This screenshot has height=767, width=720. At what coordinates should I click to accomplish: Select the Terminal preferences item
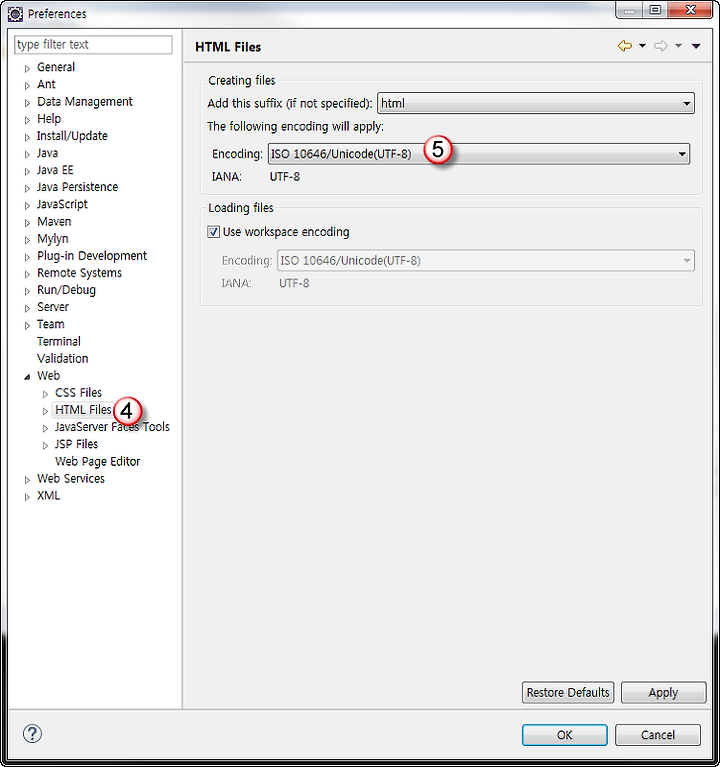tap(59, 341)
